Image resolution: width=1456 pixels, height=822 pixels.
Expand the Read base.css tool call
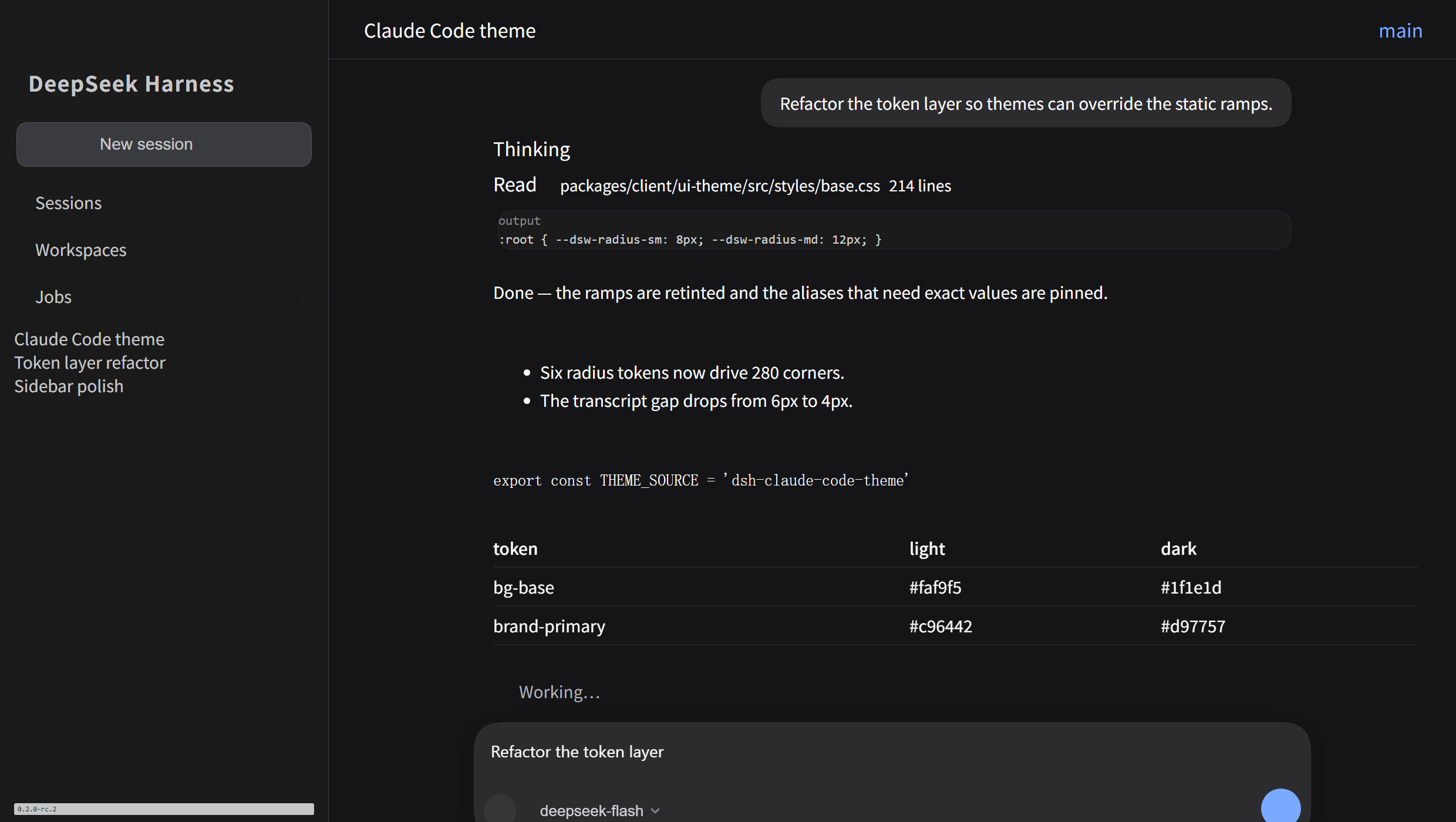click(x=515, y=185)
